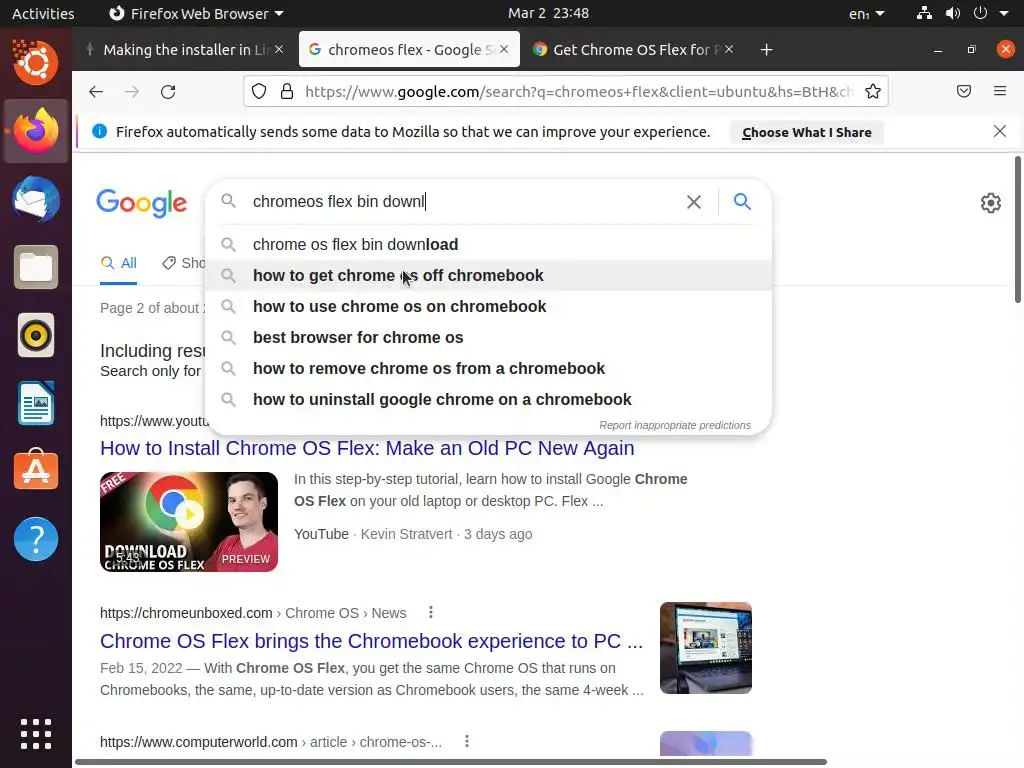The image size is (1024, 768).
Task: Click 'Report inappropriate predictions' link
Action: pyautogui.click(x=675, y=425)
